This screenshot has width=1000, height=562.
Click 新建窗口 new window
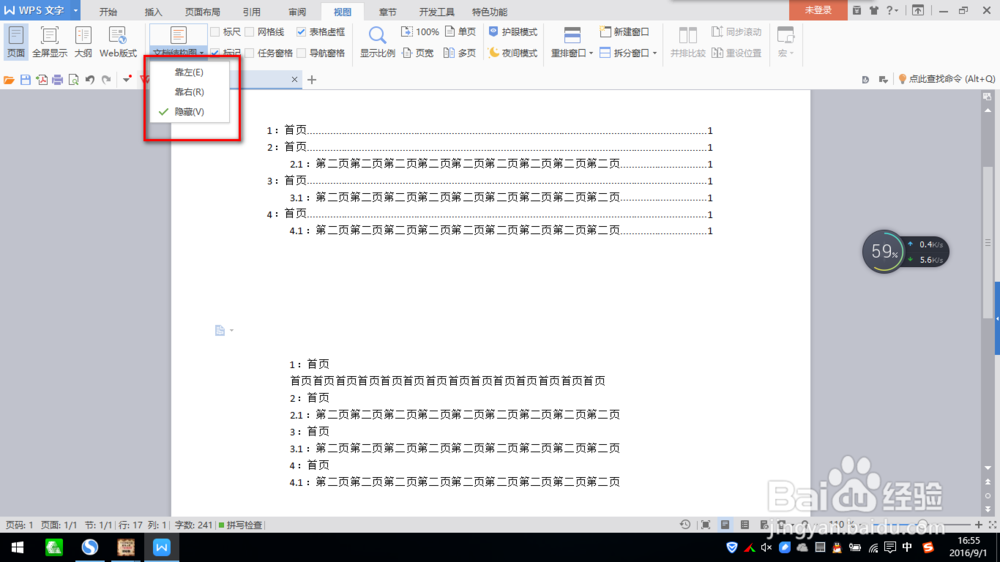point(624,32)
